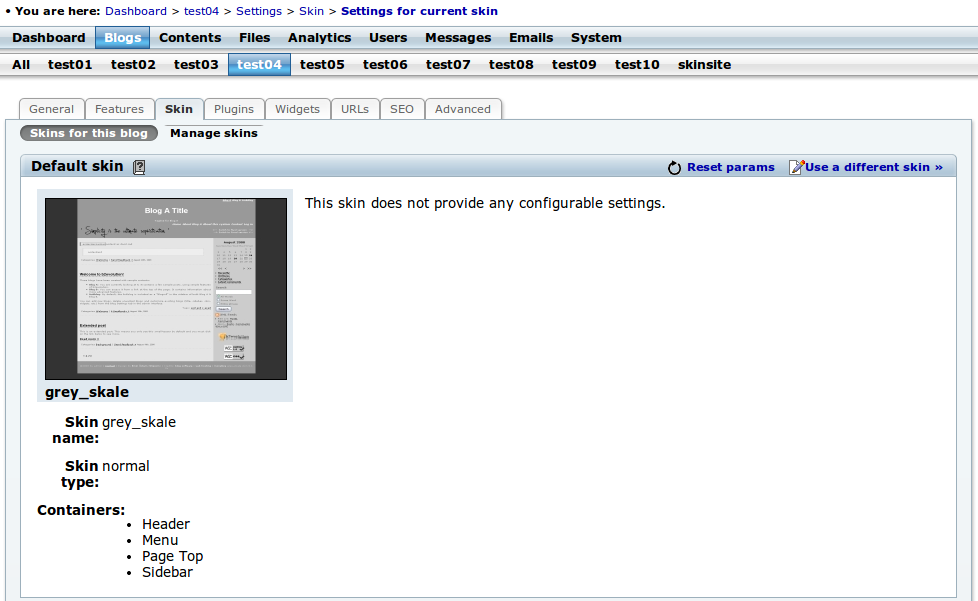Go to the Contents menu
Viewport: 978px width, 601px height.
pos(190,37)
